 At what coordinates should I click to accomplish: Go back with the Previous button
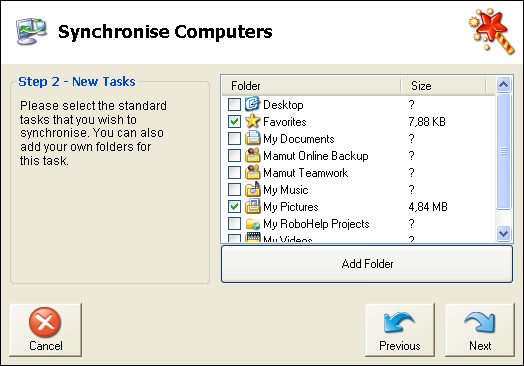point(400,330)
